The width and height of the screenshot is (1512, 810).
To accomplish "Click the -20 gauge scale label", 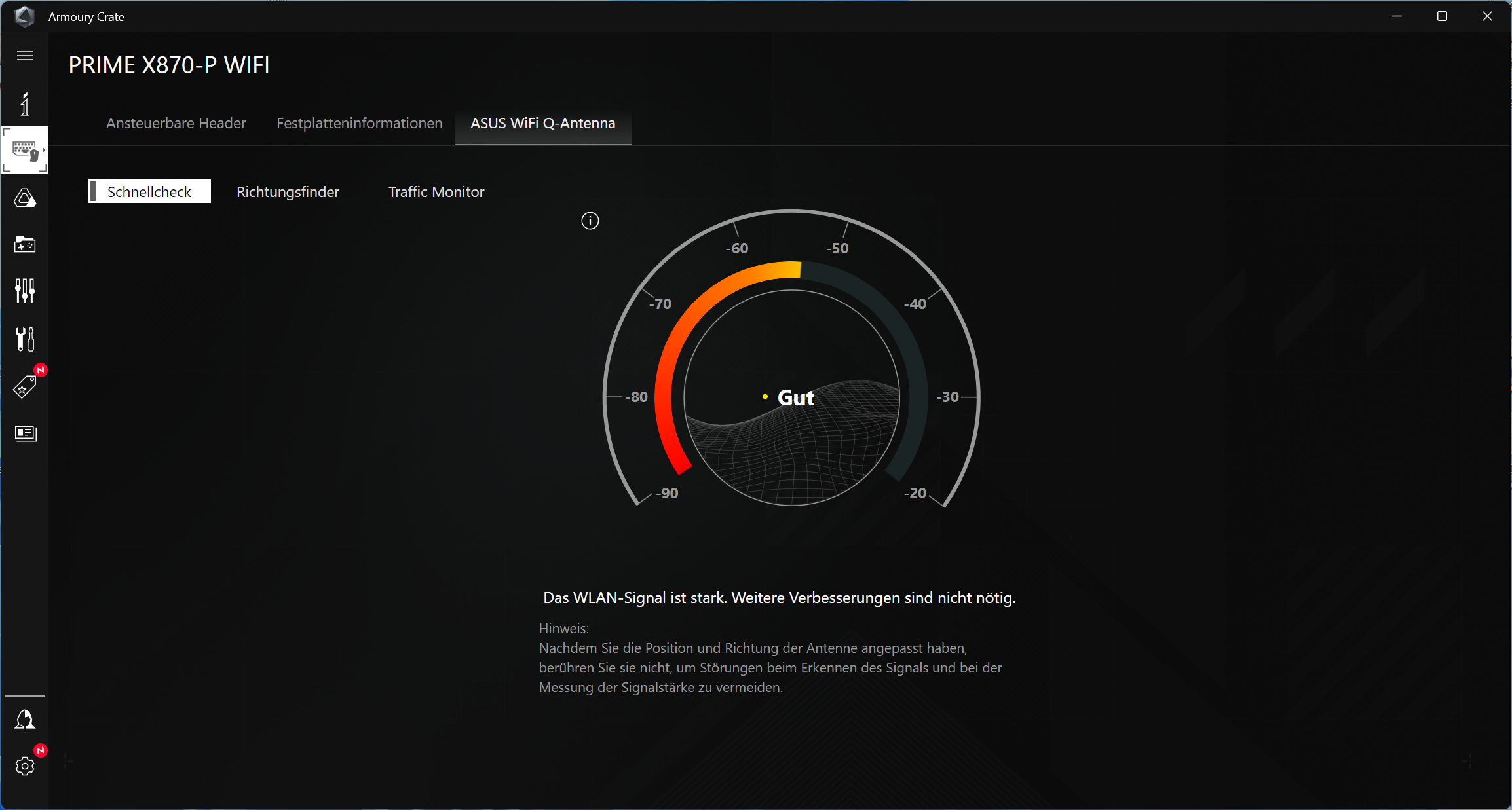I will pos(915,493).
